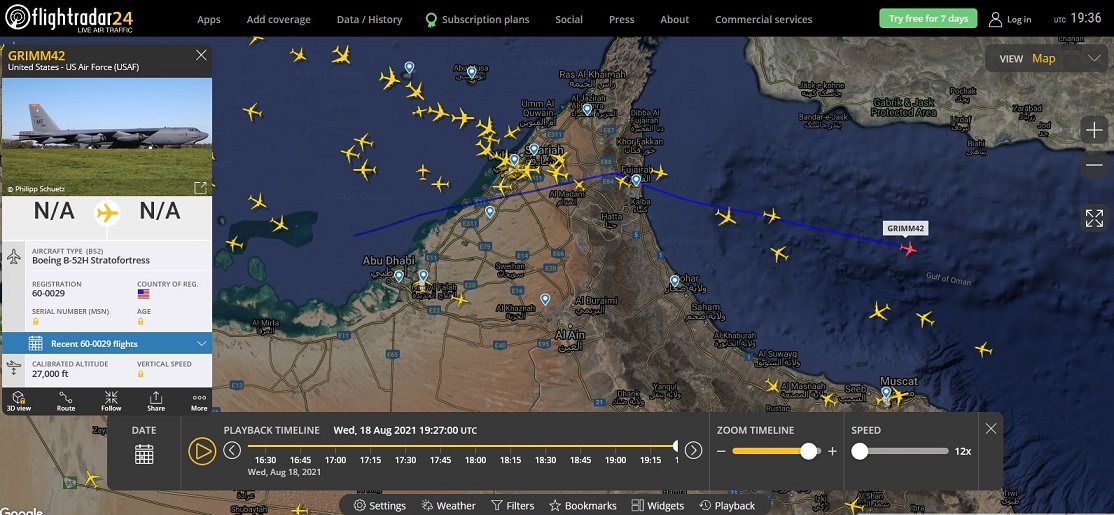This screenshot has width=1114, height=515.
Task: Open the More options icon
Action: click(x=199, y=401)
